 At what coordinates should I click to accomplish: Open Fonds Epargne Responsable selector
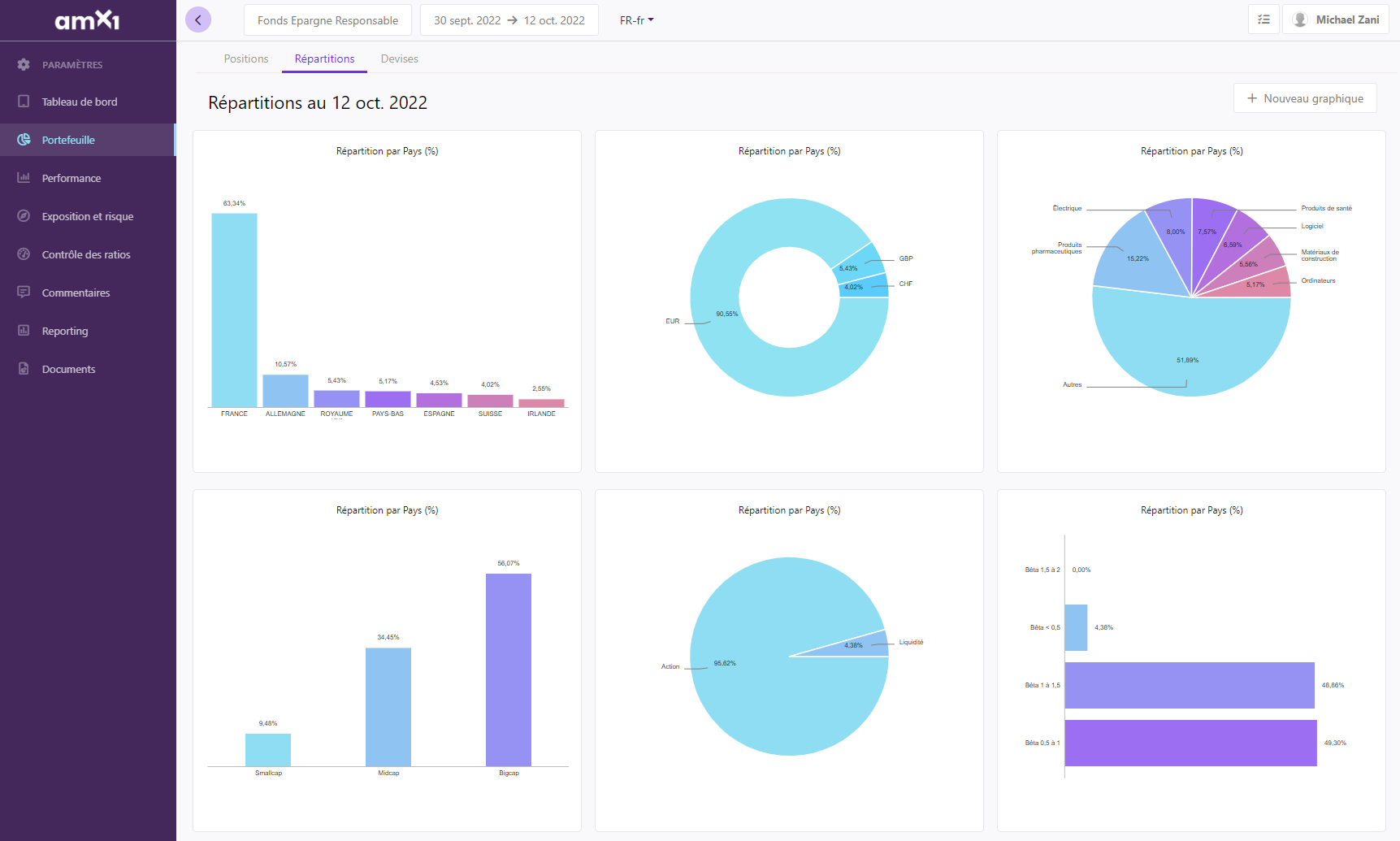coord(327,20)
